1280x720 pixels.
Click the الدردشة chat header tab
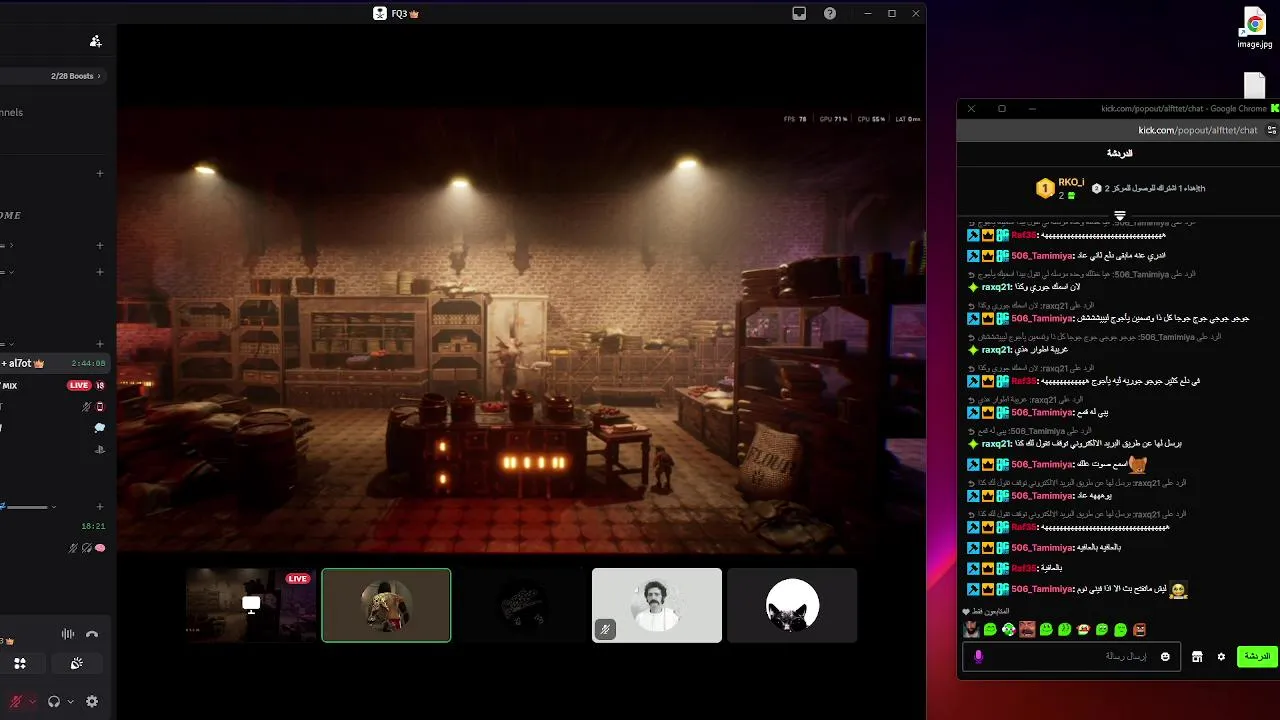click(x=1119, y=153)
